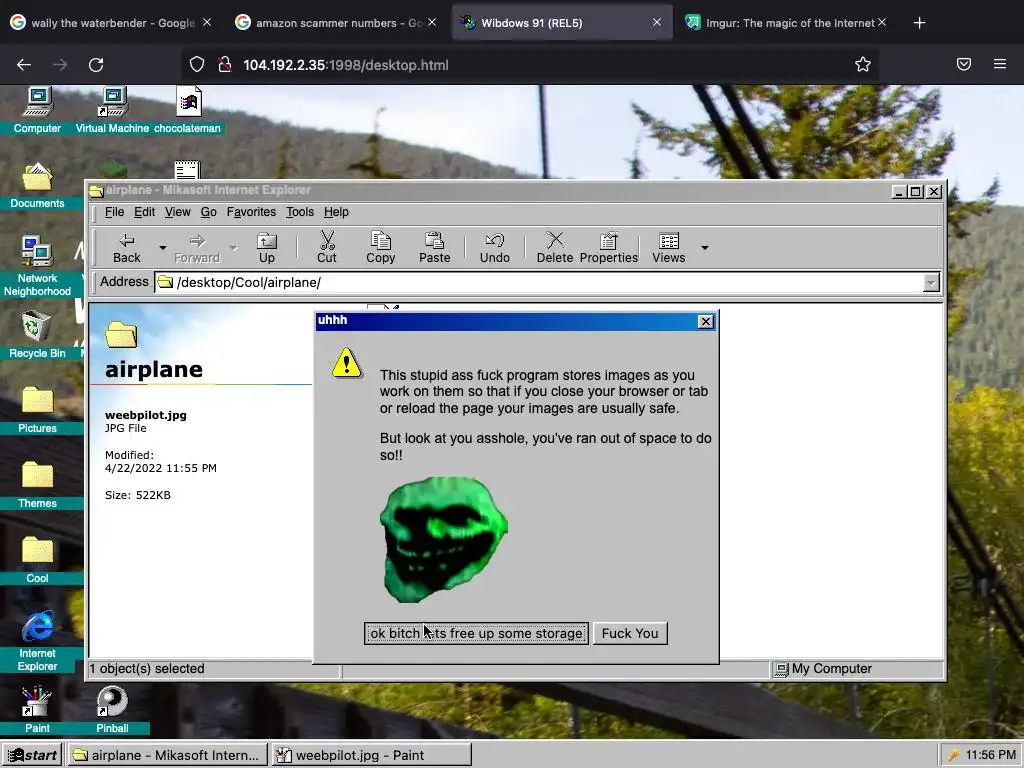
Task: Go back in the browser
Action: tap(24, 65)
